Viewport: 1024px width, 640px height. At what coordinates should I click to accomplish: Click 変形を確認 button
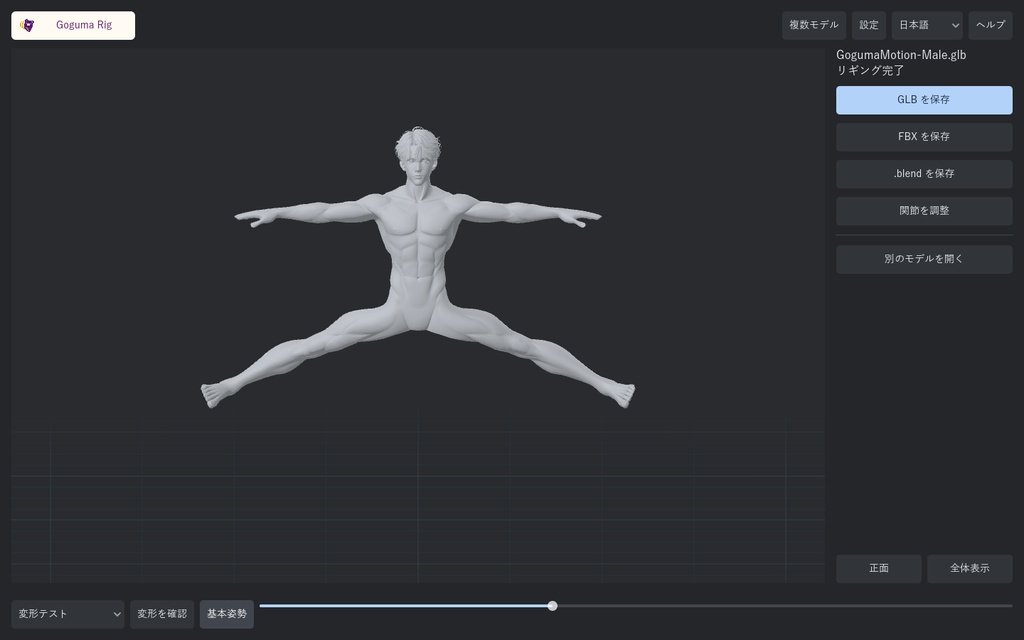tap(162, 615)
